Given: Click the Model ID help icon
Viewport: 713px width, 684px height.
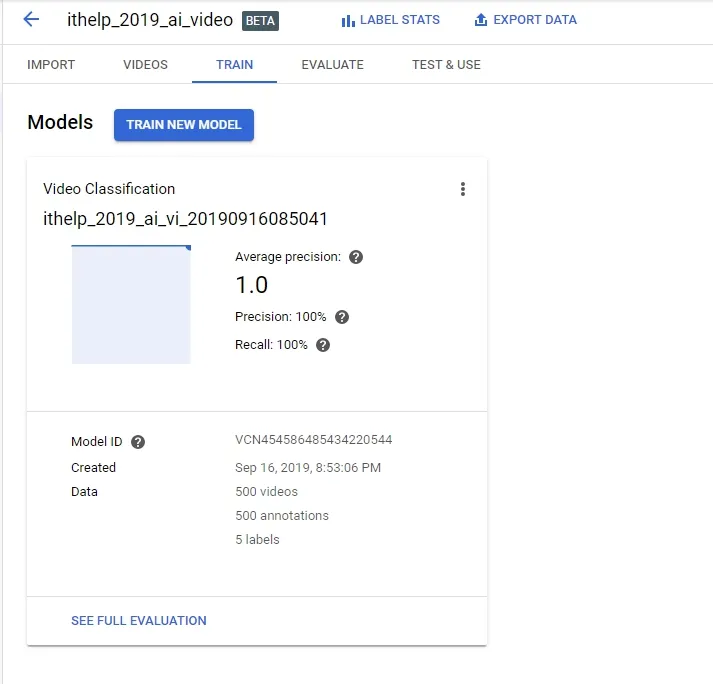Looking at the screenshot, I should pyautogui.click(x=138, y=442).
